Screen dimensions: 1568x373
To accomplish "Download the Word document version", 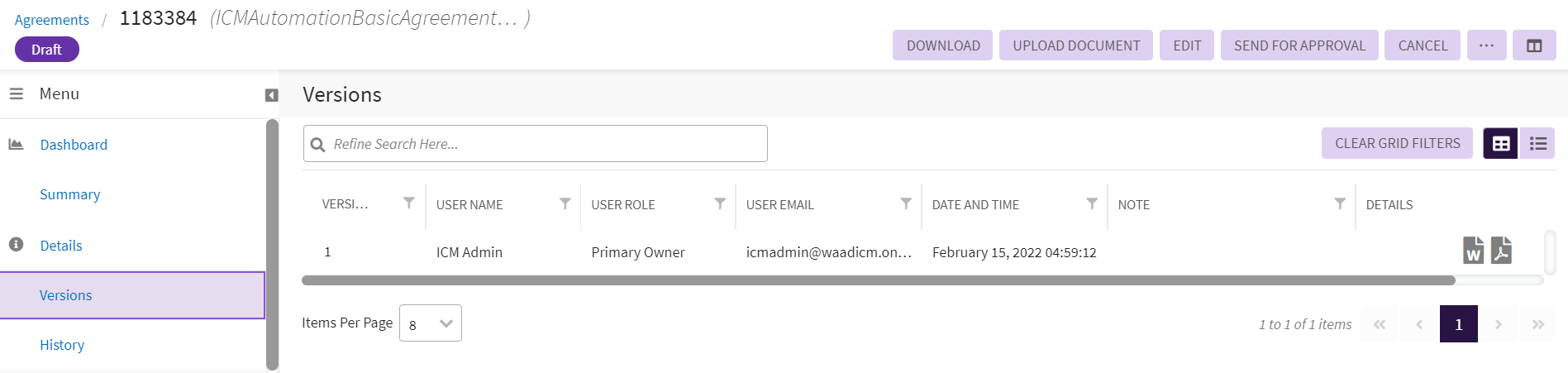I will (x=1473, y=250).
